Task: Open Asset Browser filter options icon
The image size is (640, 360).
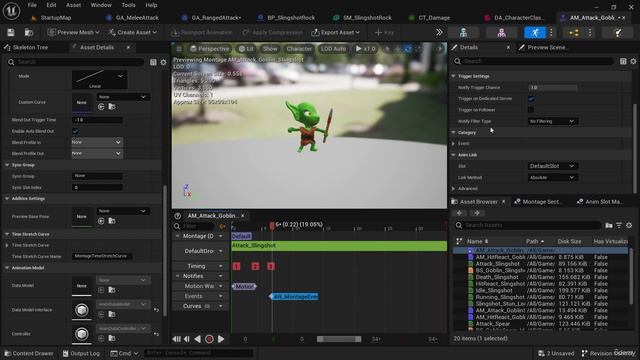Action: pos(619,225)
